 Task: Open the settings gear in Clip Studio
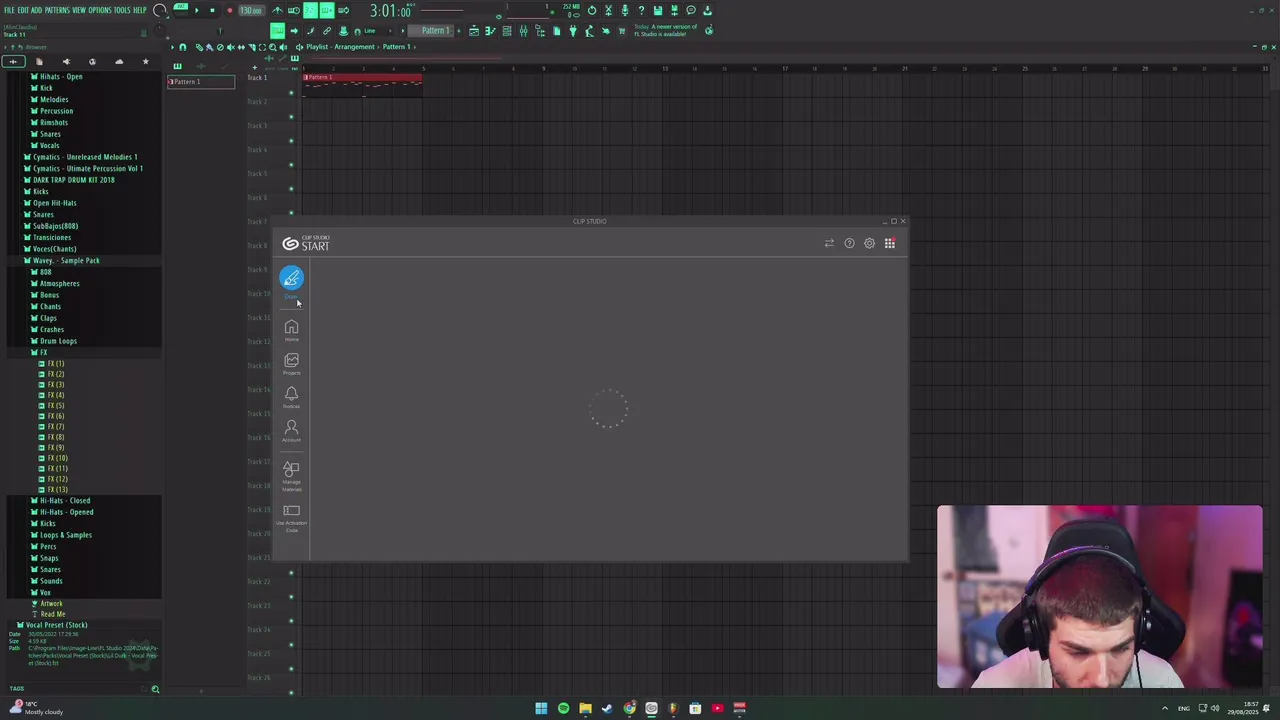(869, 243)
